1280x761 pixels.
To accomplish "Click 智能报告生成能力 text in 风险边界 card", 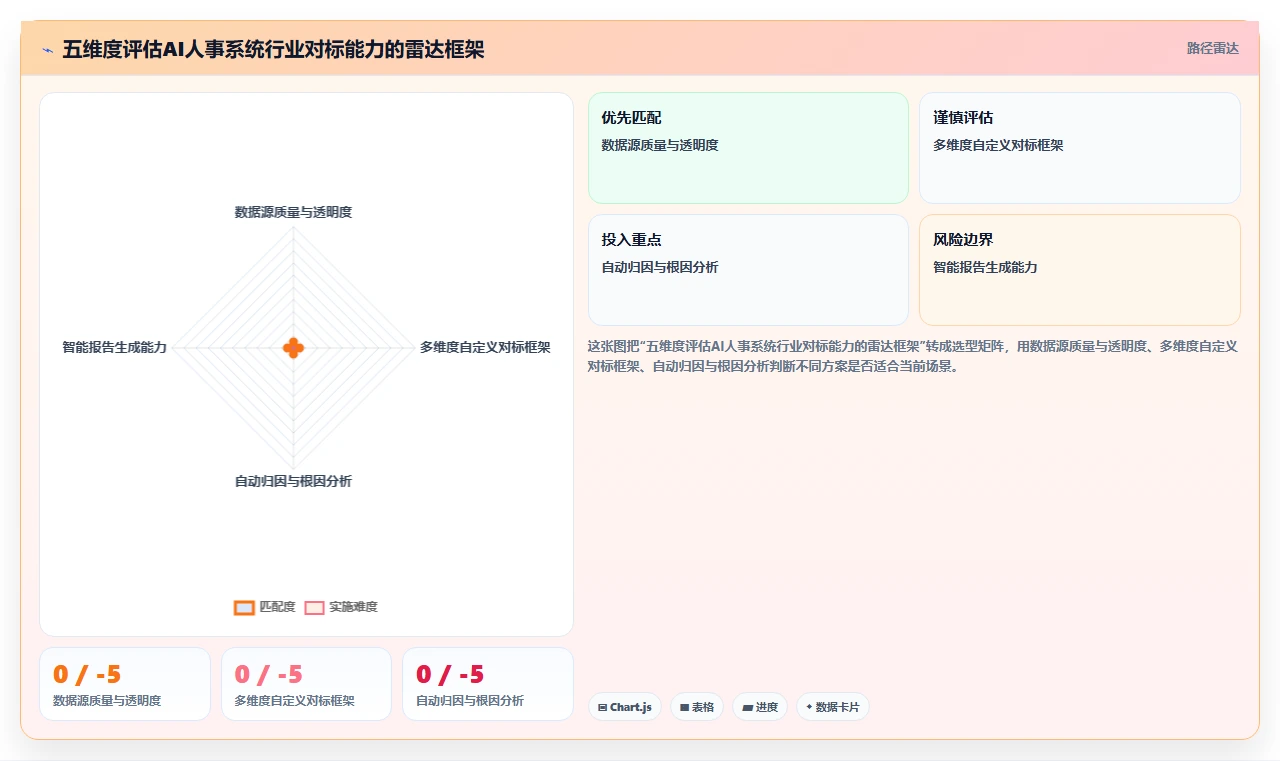I will point(985,267).
